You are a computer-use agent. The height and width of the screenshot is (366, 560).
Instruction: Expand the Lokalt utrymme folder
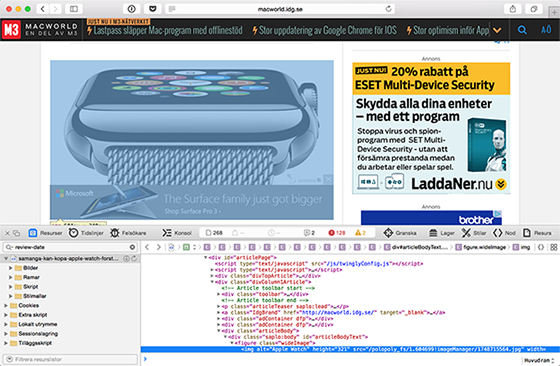(x=6, y=324)
